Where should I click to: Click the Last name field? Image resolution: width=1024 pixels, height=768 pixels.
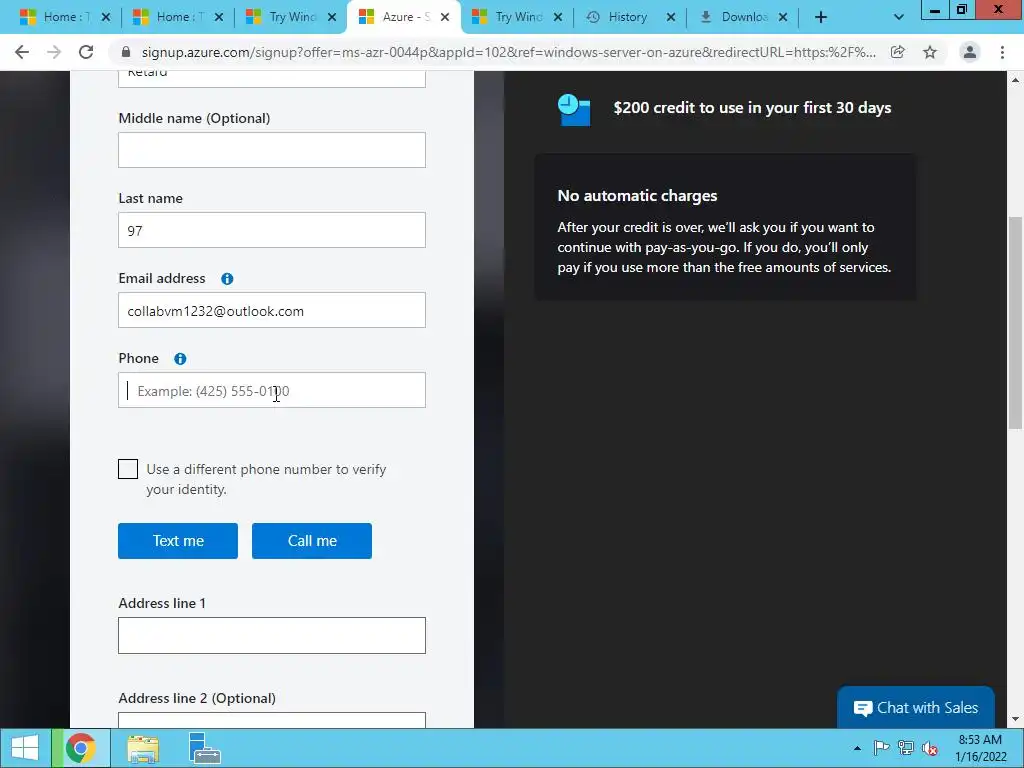[x=272, y=230]
